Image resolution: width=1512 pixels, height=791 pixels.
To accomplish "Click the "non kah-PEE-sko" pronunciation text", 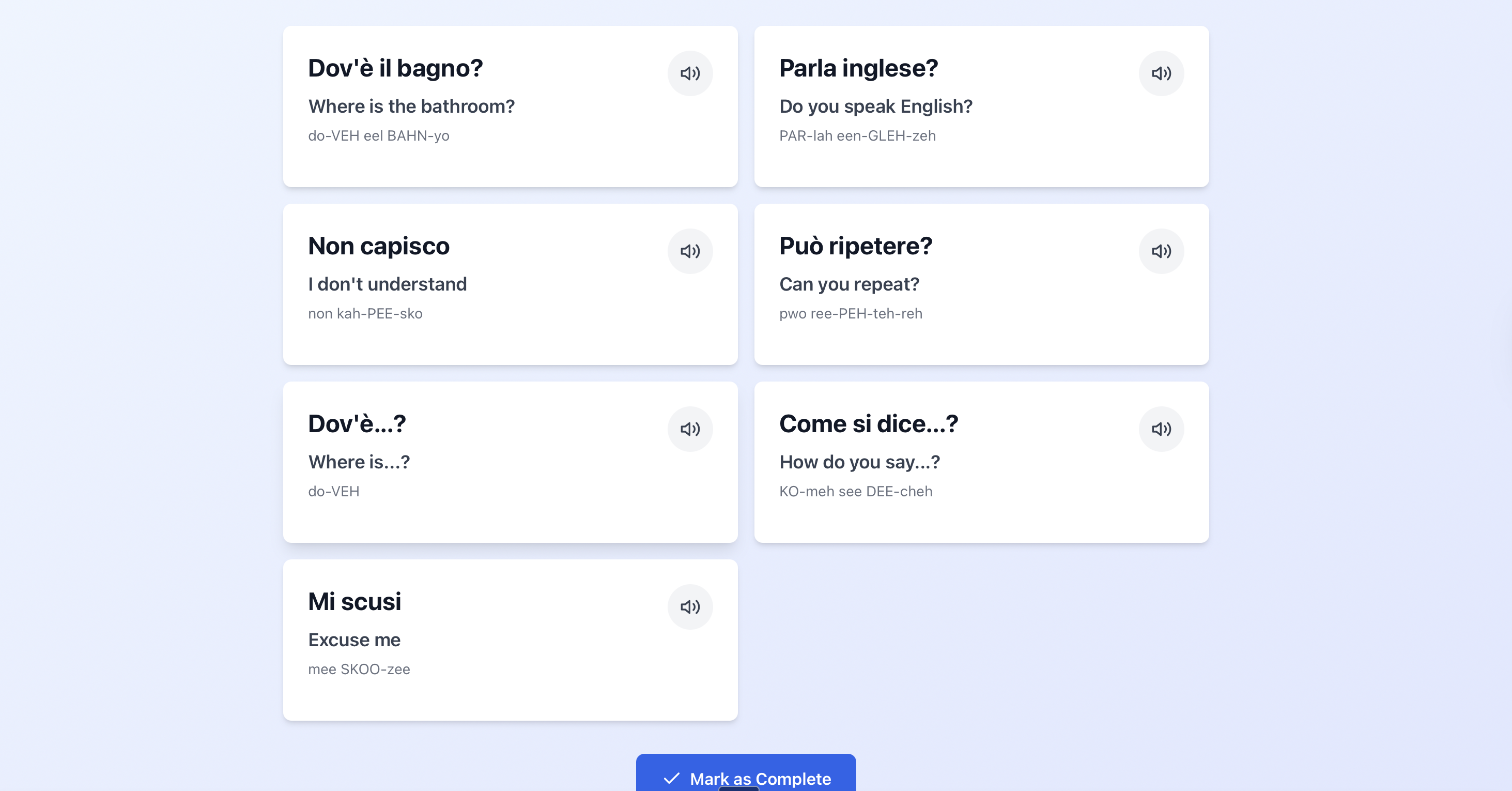I will pos(365,314).
